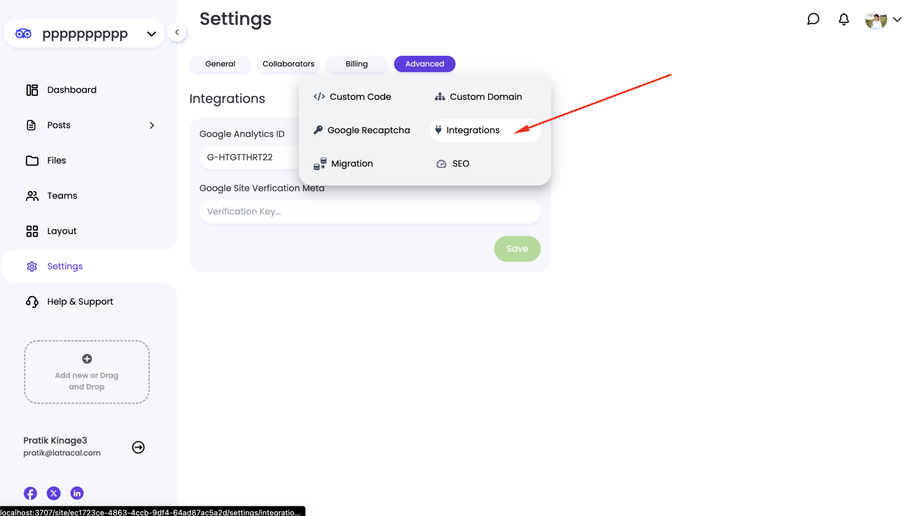This screenshot has width=920, height=516.
Task: Open the LinkedIn social link
Action: coord(77,493)
